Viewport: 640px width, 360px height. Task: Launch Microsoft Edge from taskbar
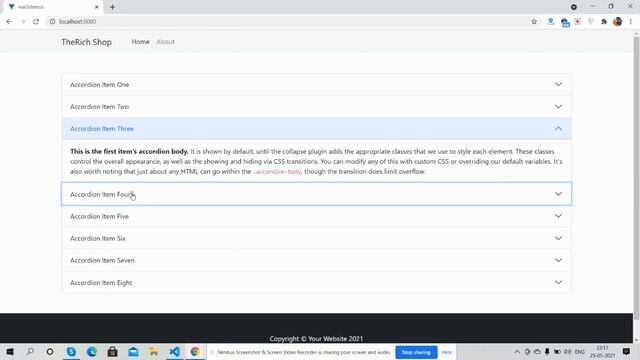[91, 351]
